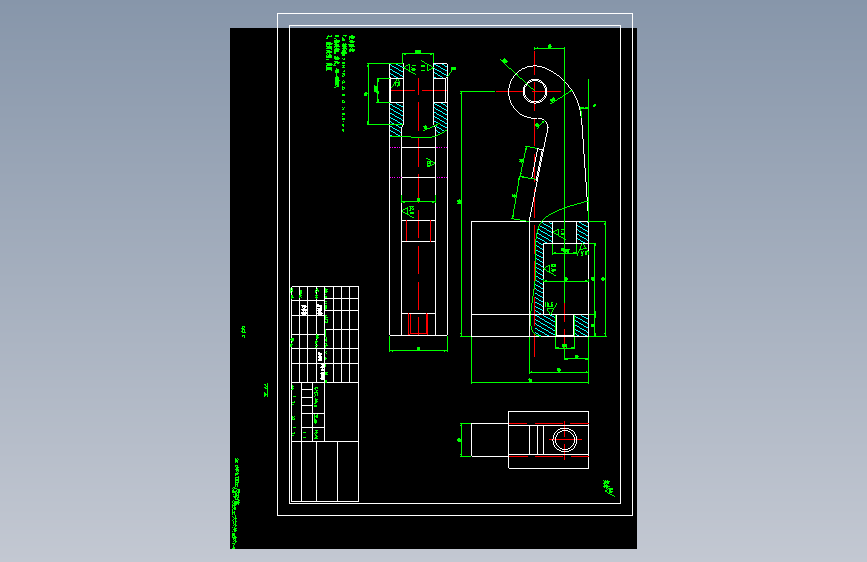The height and width of the screenshot is (562, 867).
Task: Click the bored hole circle in the hook-shaped side view
Action: [535, 91]
